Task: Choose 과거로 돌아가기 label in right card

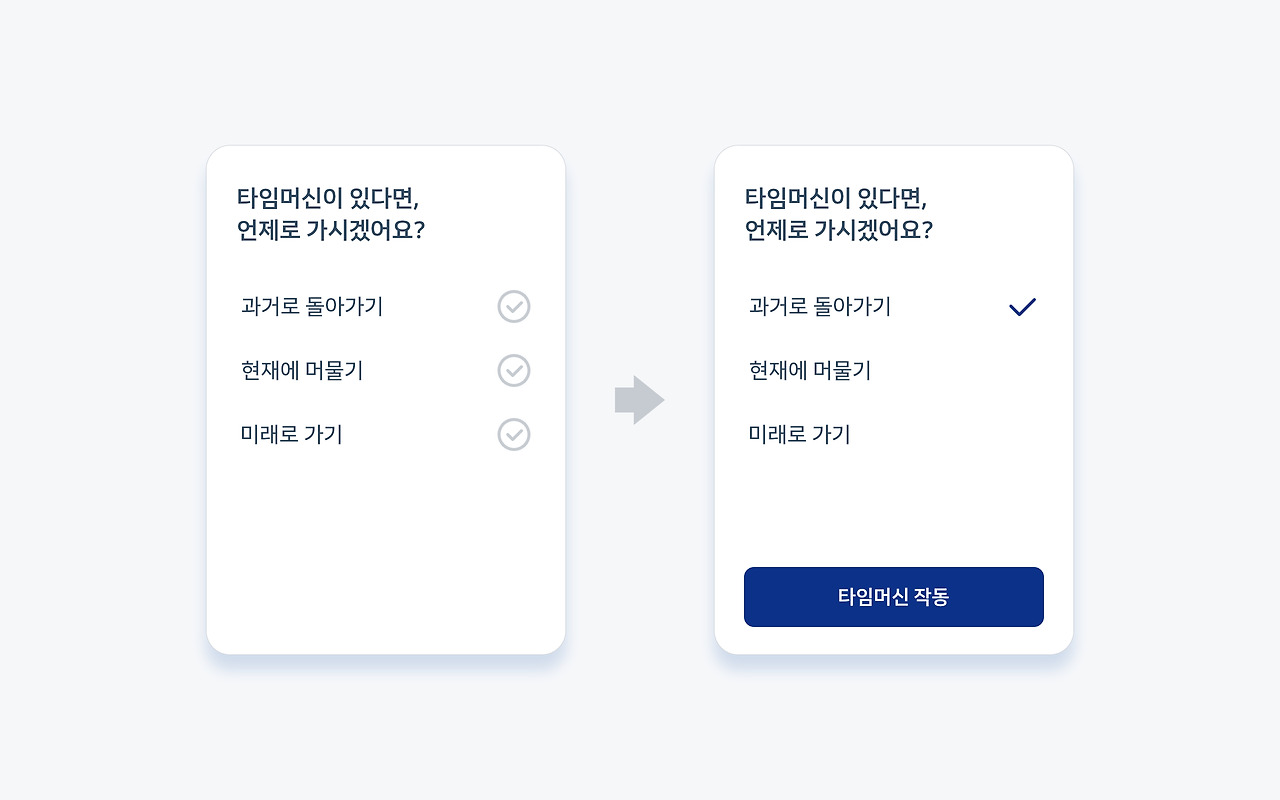Action: (x=820, y=307)
